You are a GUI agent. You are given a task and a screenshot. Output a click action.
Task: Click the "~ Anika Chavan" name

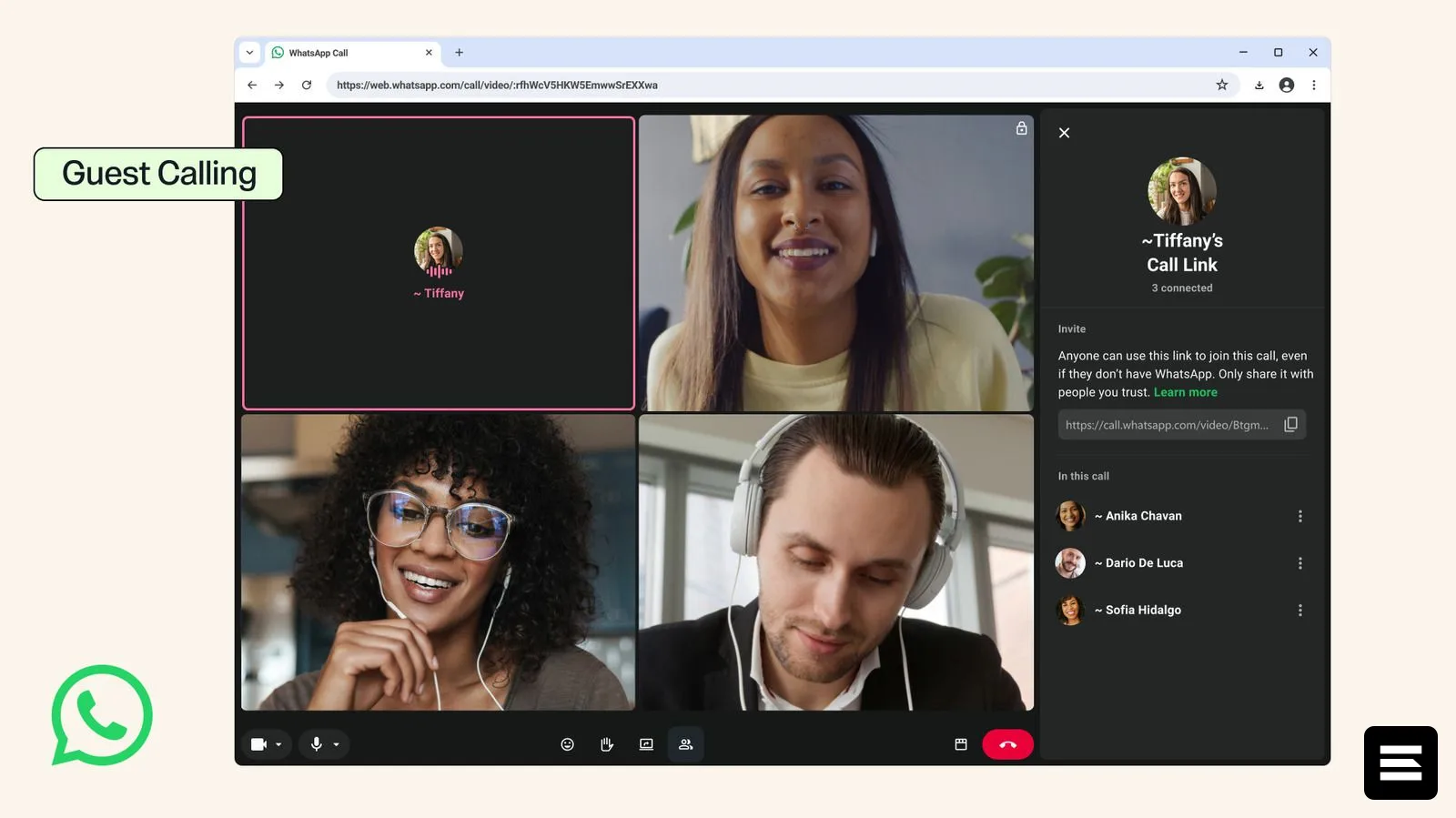[x=1138, y=516]
